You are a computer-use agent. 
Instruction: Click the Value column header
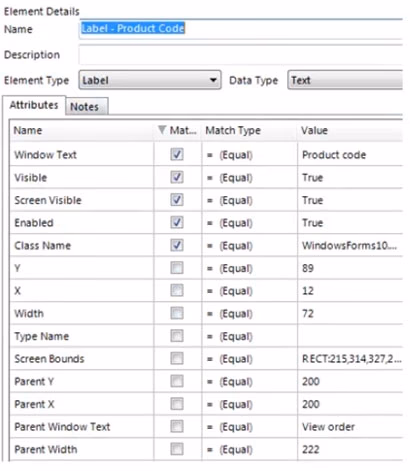click(x=350, y=130)
